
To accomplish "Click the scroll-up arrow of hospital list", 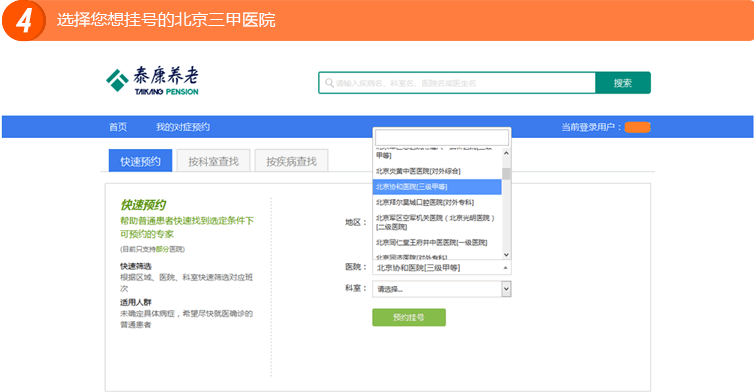I will [x=506, y=153].
